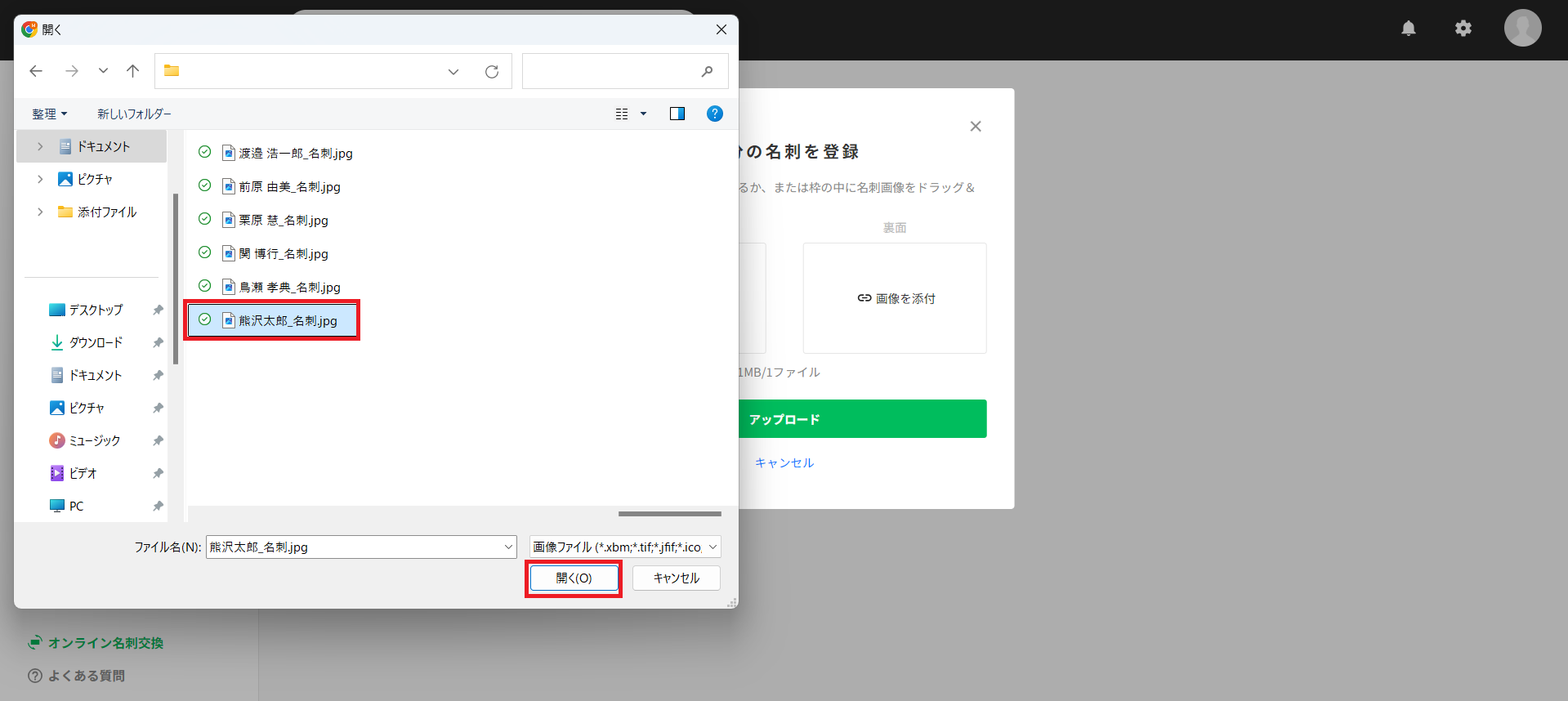Select file 関 博行_名刺.jpg
This screenshot has width=1568, height=701.
(283, 253)
